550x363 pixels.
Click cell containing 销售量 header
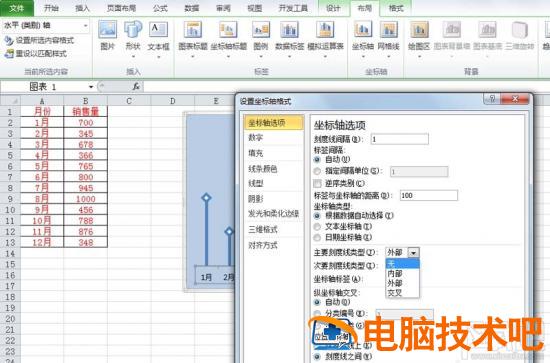coord(85,112)
